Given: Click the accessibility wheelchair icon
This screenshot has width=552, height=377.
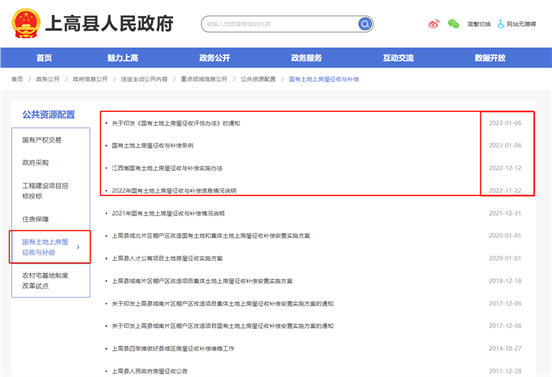Looking at the screenshot, I should click(501, 24).
